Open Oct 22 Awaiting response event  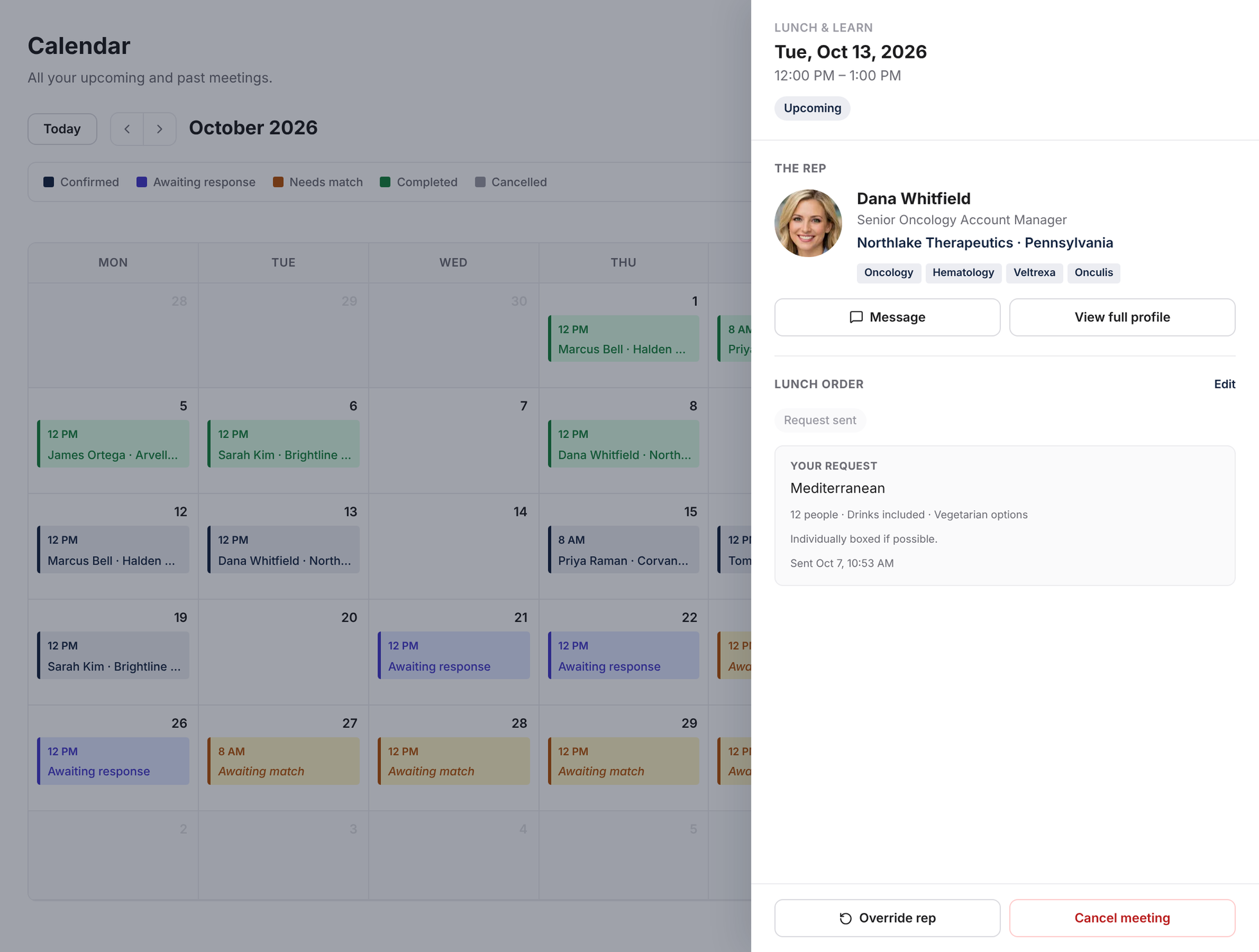pos(623,656)
